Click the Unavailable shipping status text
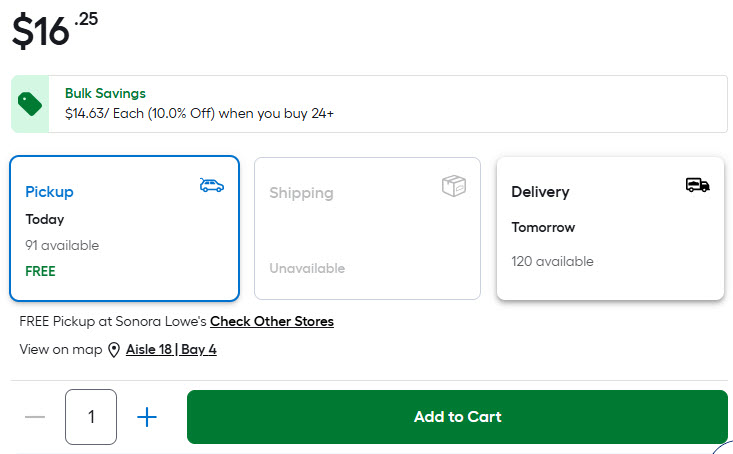The height and width of the screenshot is (454, 733). (307, 269)
